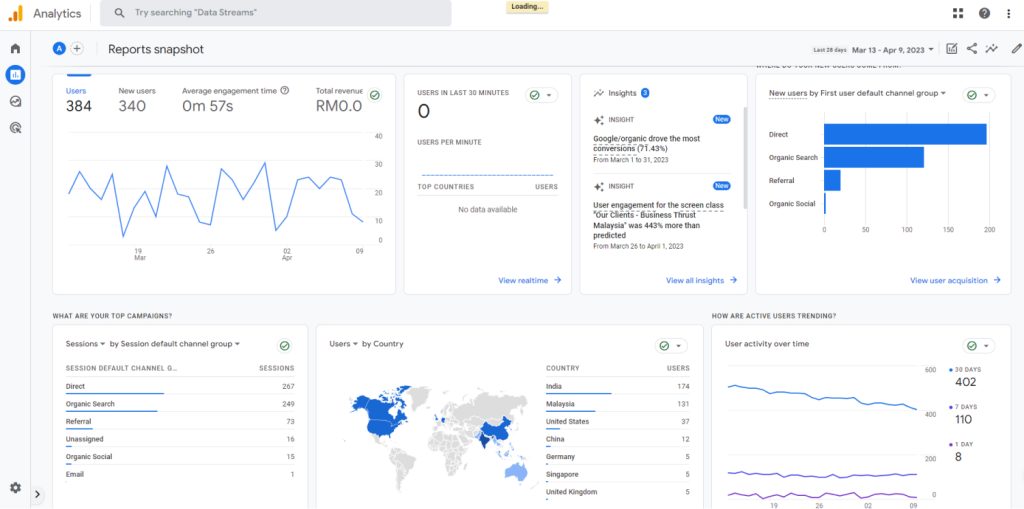Open Admin settings gear icon
Image resolution: width=1024 pixels, height=509 pixels.
tap(15, 487)
